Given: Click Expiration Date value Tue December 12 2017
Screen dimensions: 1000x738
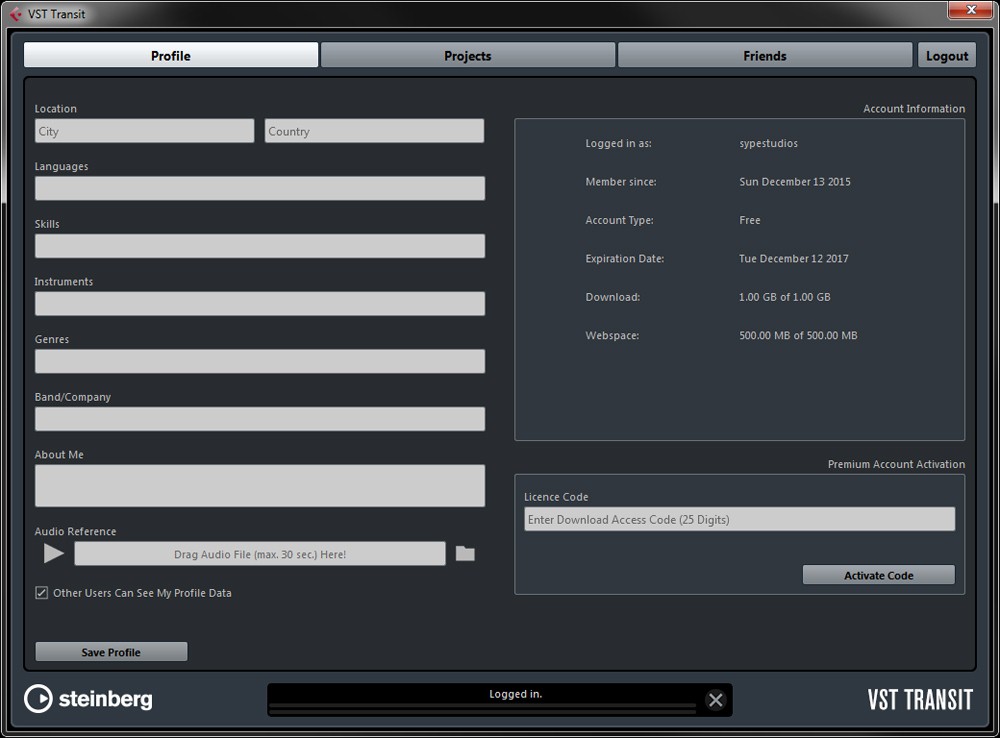Looking at the screenshot, I should (x=793, y=258).
